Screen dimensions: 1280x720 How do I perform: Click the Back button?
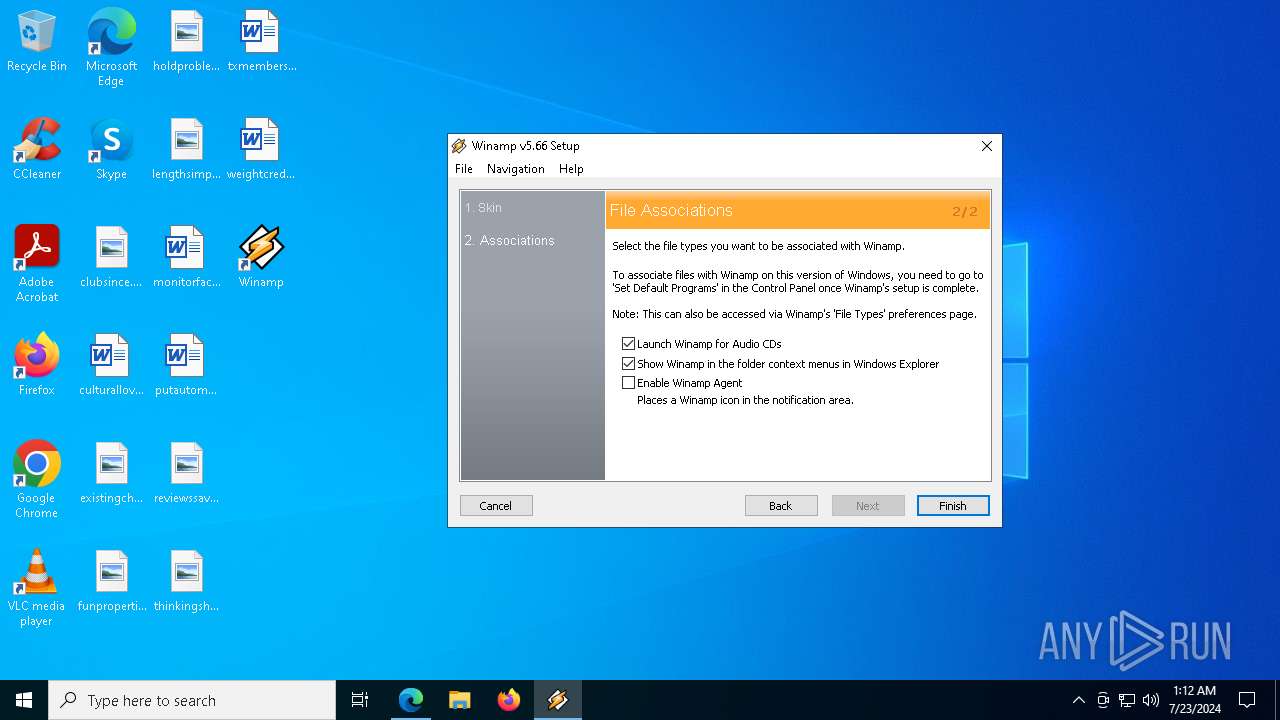click(781, 506)
